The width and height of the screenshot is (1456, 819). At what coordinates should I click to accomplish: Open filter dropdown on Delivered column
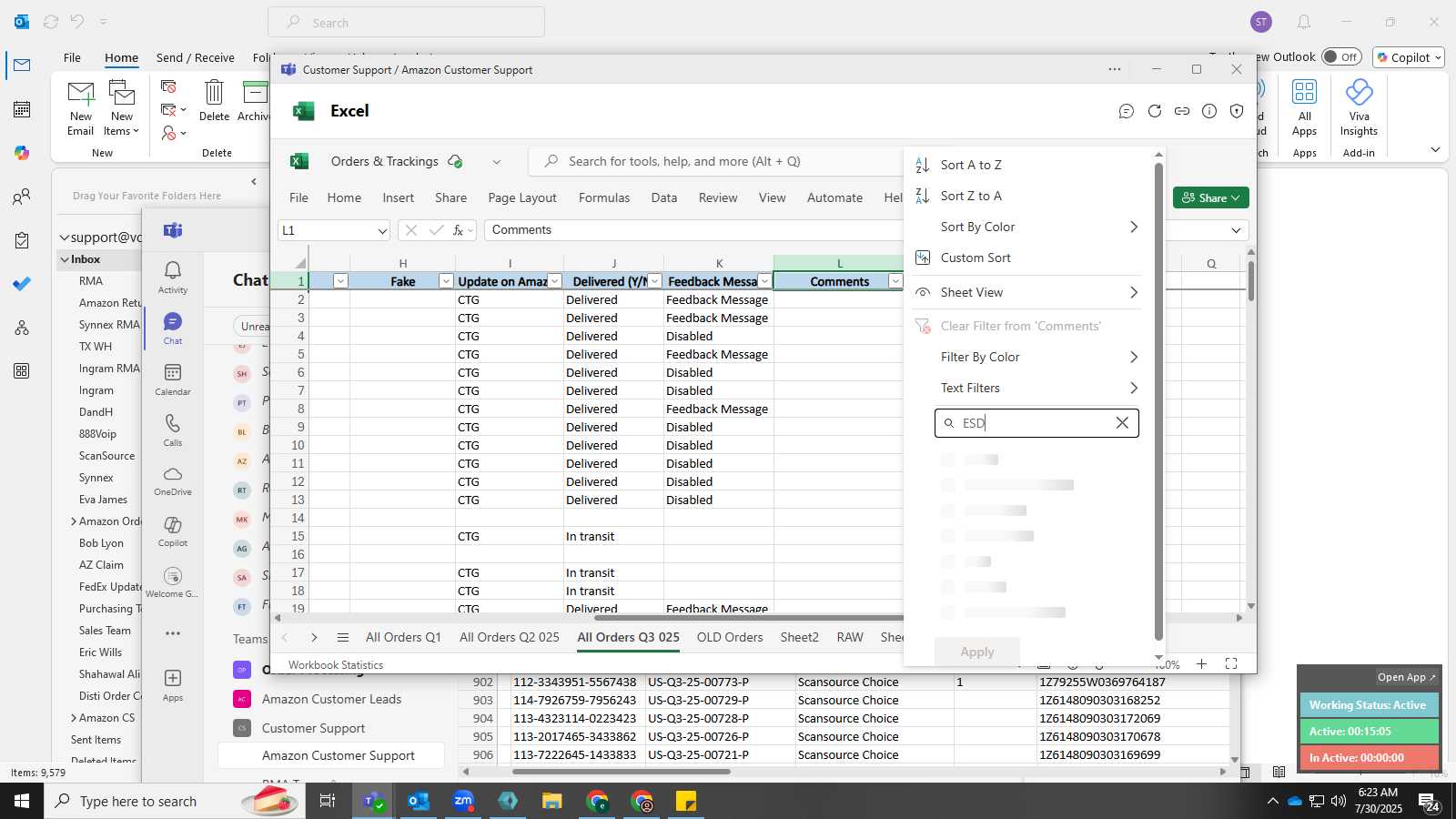tap(654, 281)
